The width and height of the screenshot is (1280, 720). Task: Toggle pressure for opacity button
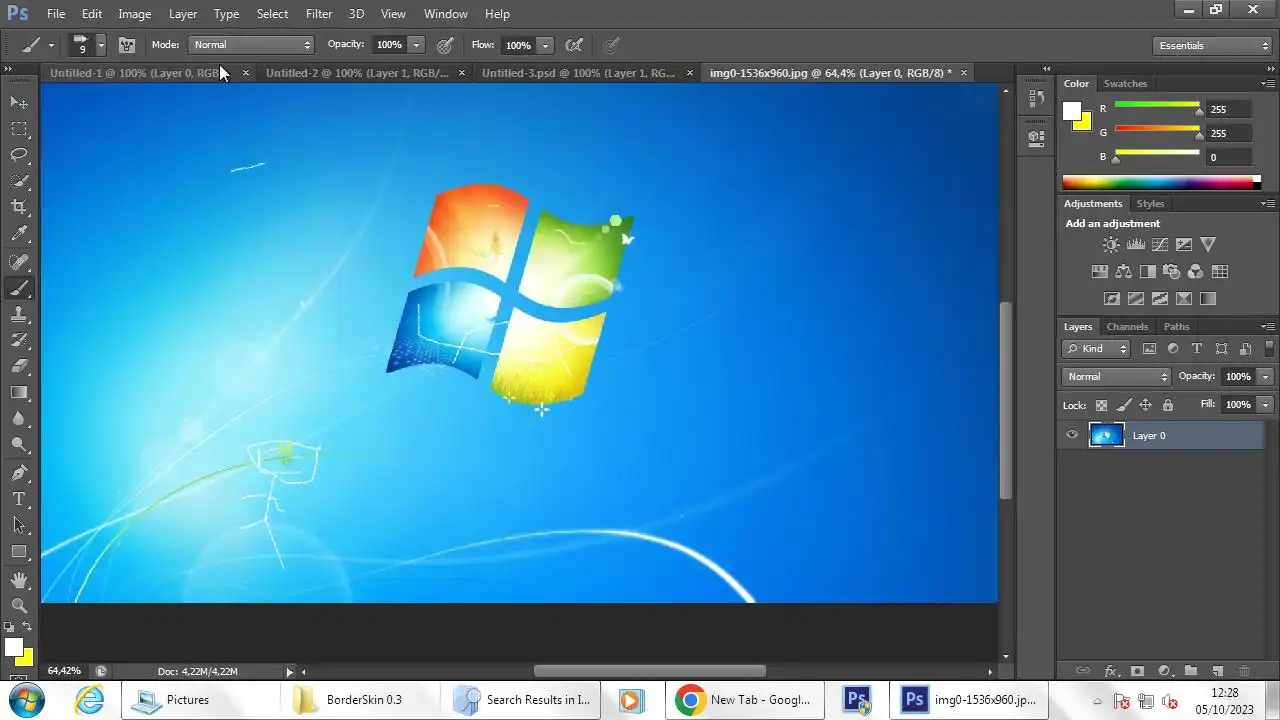click(445, 45)
